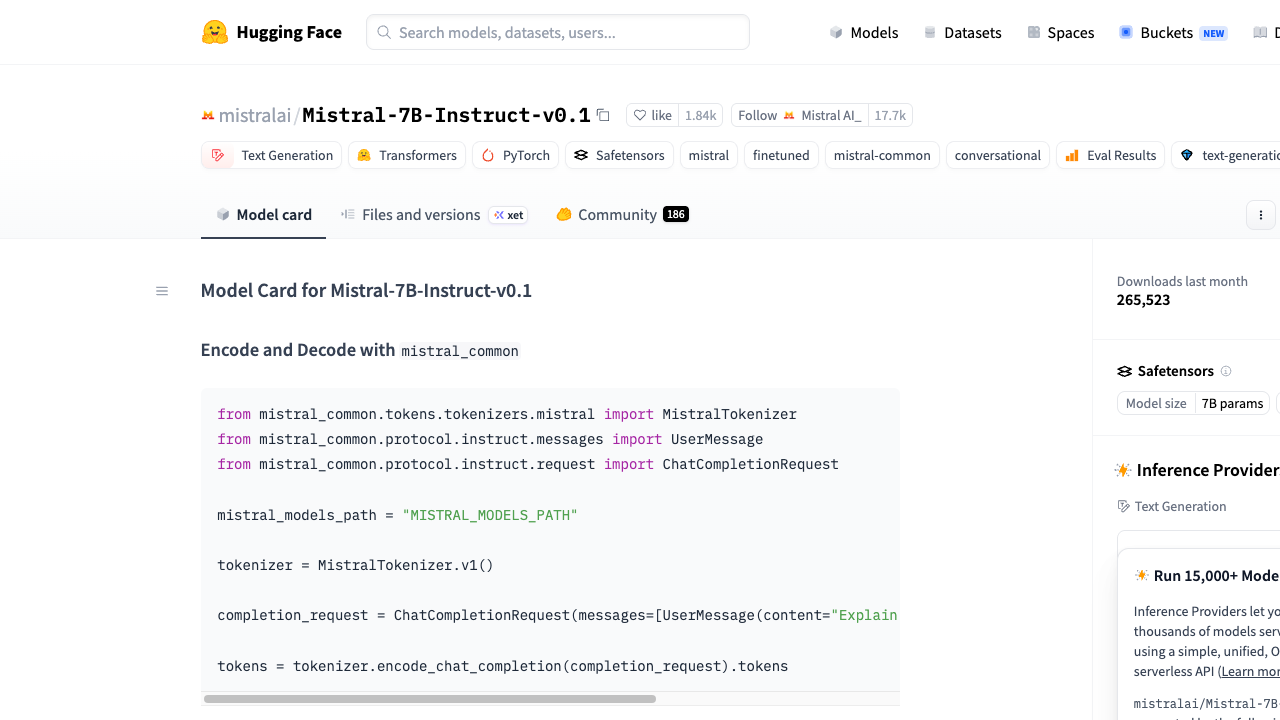This screenshot has width=1280, height=720.
Task: Click the Mistral-7B-Instruct-v0.1 model title
Action: (446, 115)
